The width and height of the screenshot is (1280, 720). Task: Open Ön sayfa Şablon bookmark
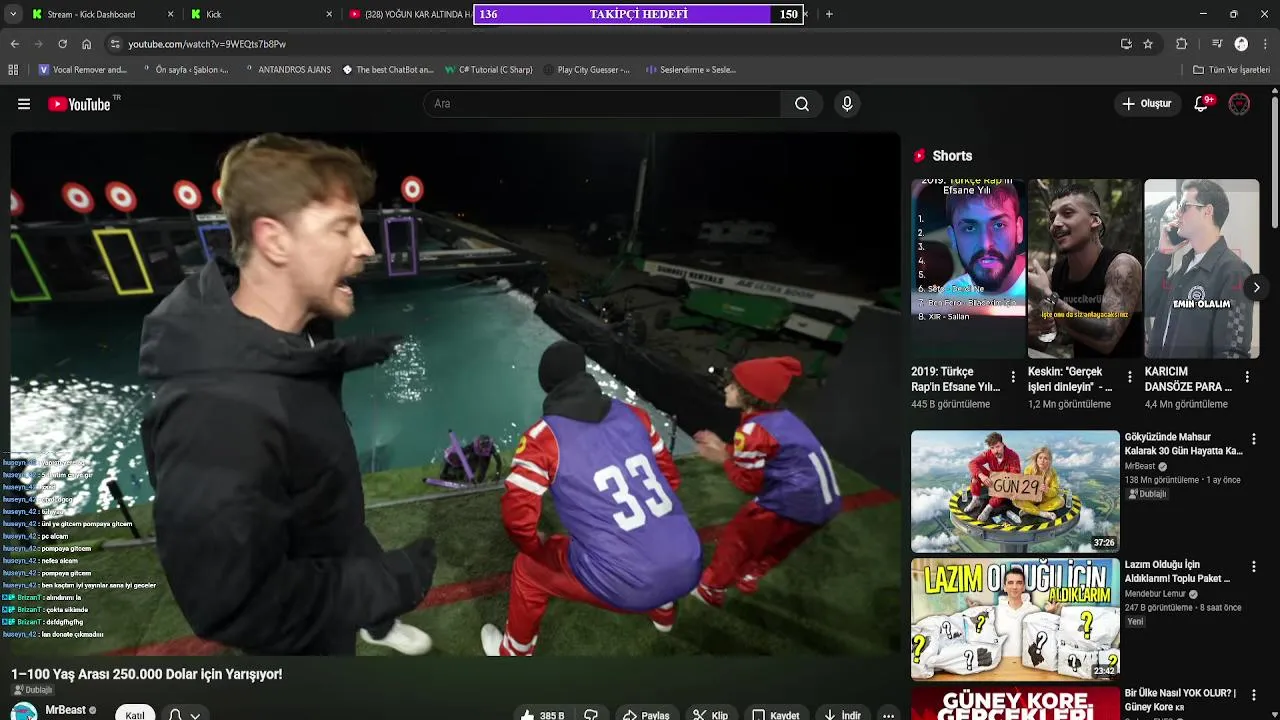(186, 70)
